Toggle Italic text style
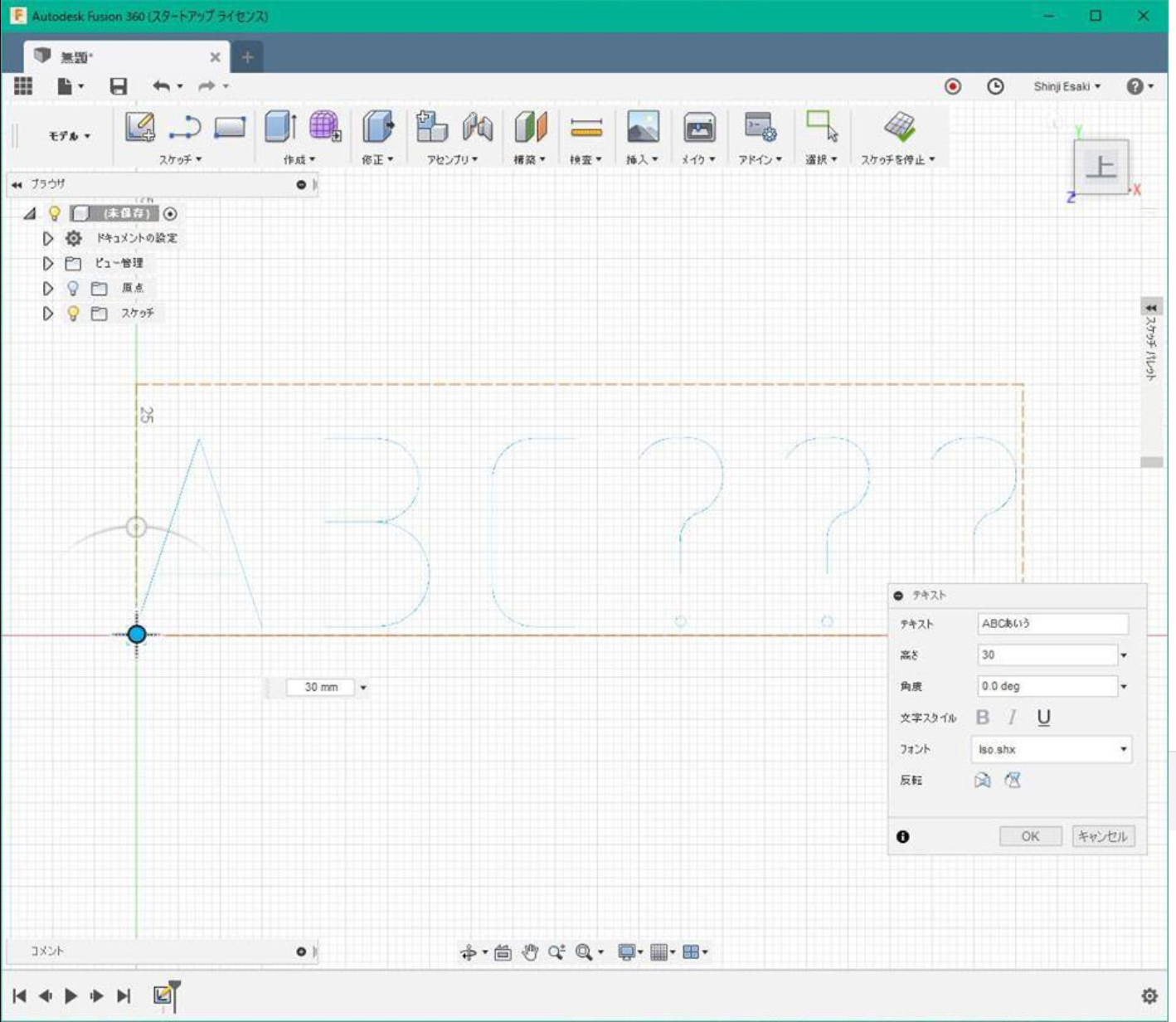 tap(1012, 718)
